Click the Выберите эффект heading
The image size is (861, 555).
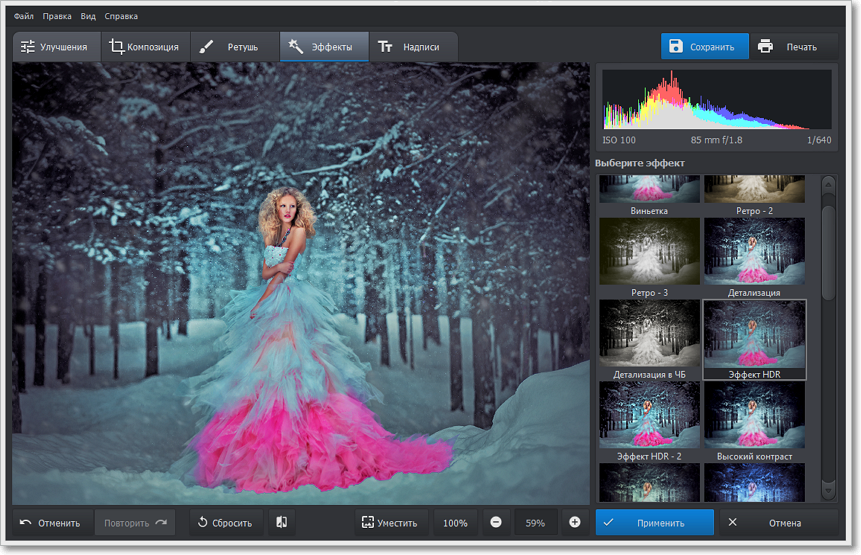[x=640, y=163]
